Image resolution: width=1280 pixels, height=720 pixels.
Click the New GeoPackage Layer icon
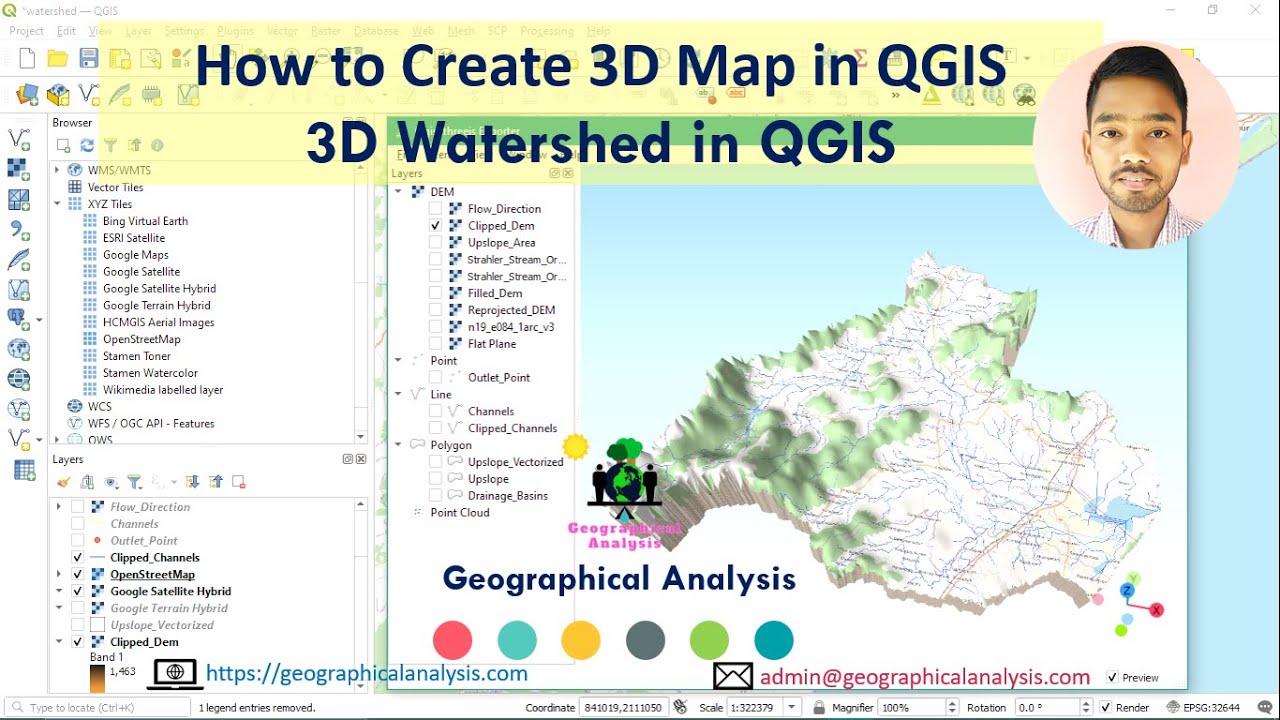point(58,95)
